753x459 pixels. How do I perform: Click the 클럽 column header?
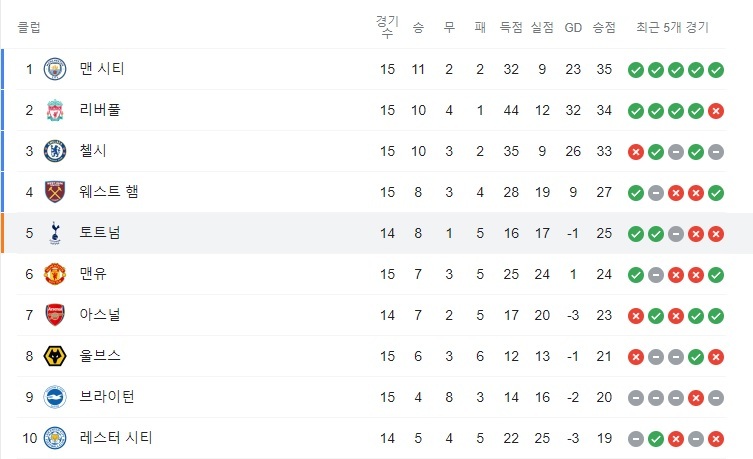[x=29, y=28]
